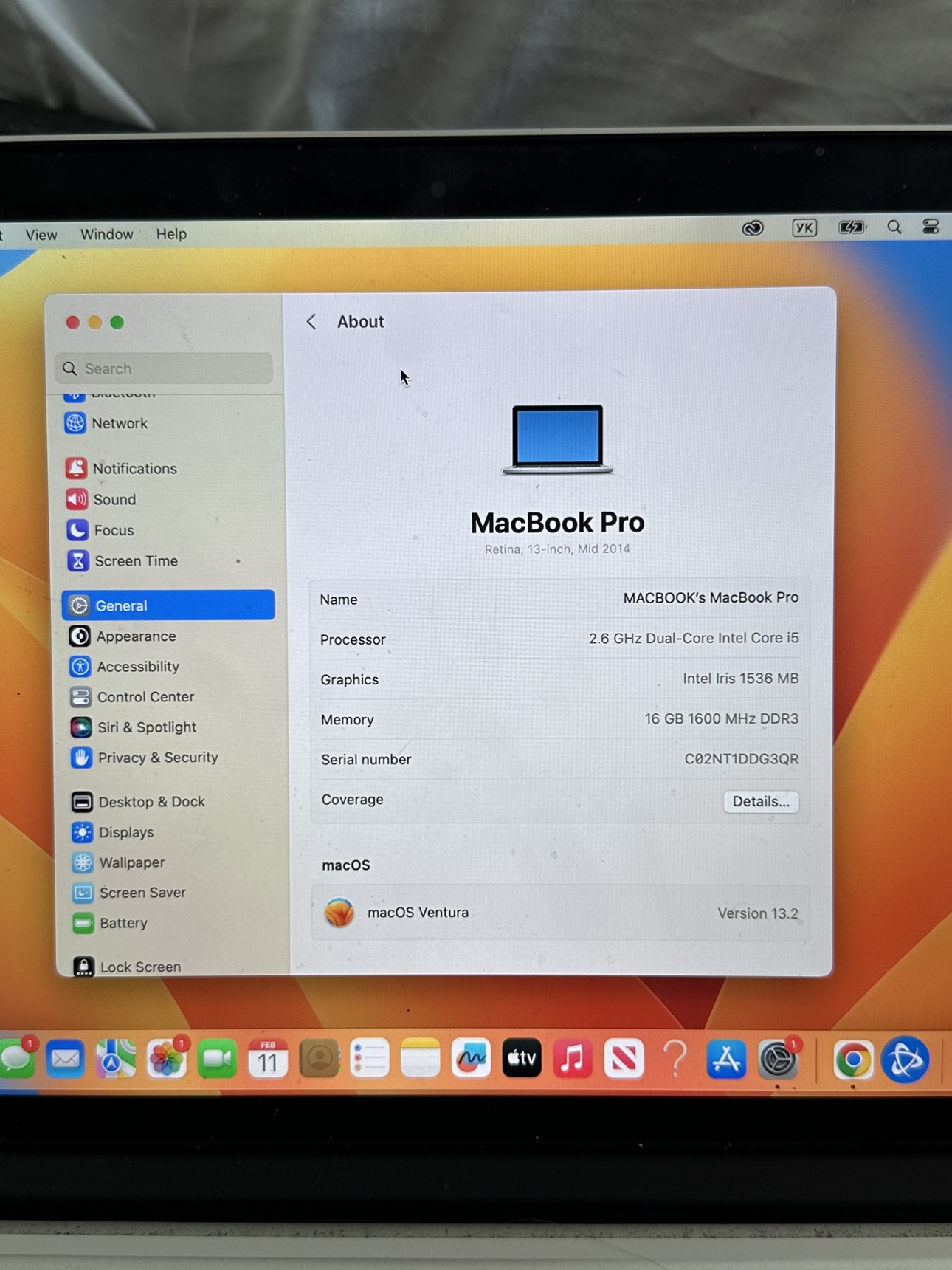Click the blue globe-like app in Dock
The image size is (952, 1270).
point(906,1060)
